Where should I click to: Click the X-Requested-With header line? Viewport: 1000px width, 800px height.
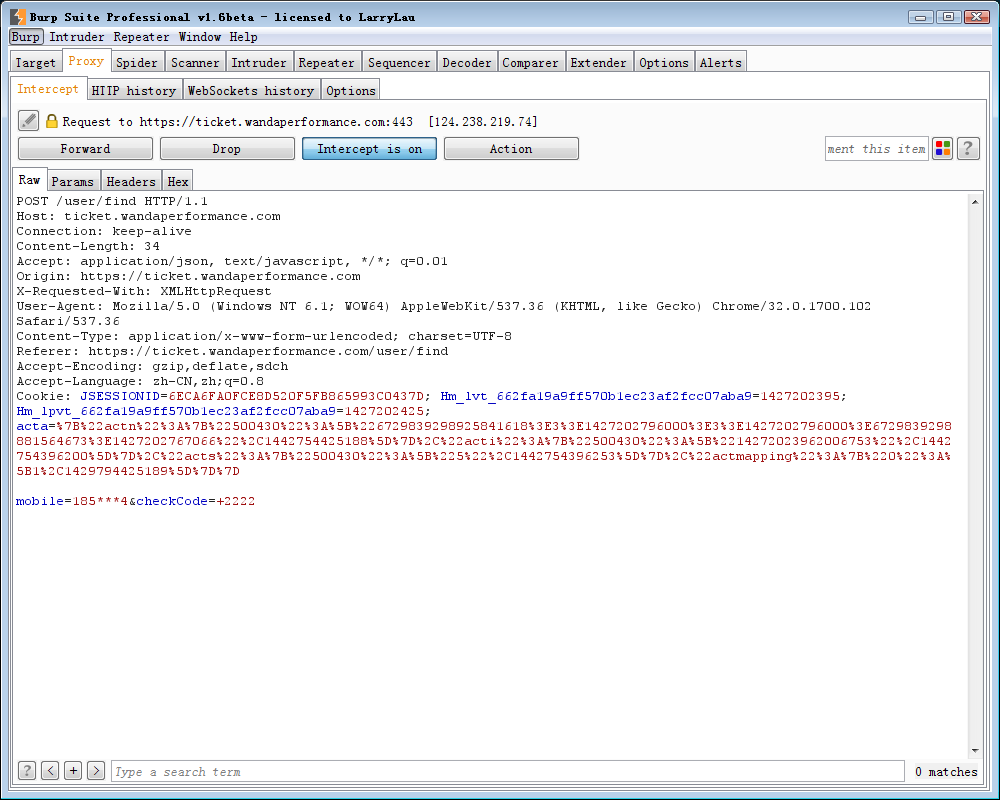[x=144, y=291]
